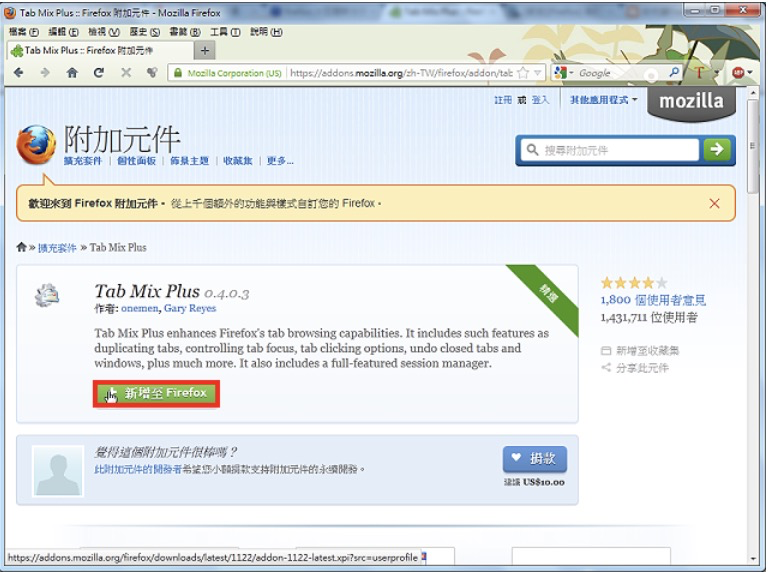Image resolution: width=770 pixels, height=572 pixels.
Task: Open the 歷史 (S) menu
Action: tap(144, 32)
